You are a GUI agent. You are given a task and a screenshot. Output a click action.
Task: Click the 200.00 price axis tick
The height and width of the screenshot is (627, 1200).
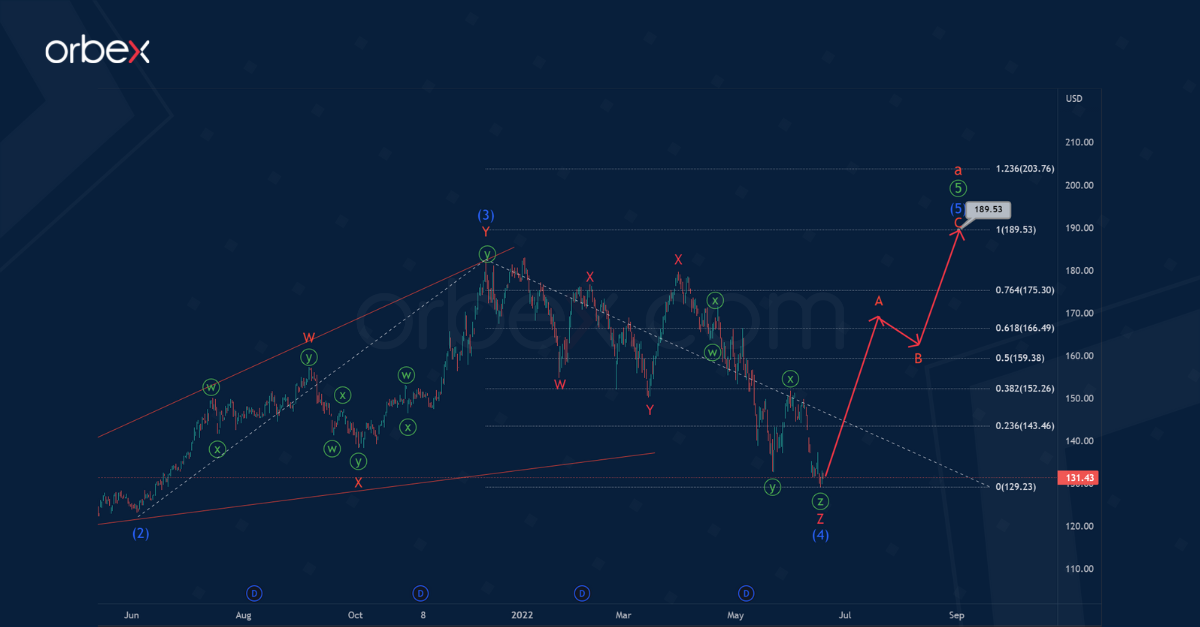(1079, 185)
